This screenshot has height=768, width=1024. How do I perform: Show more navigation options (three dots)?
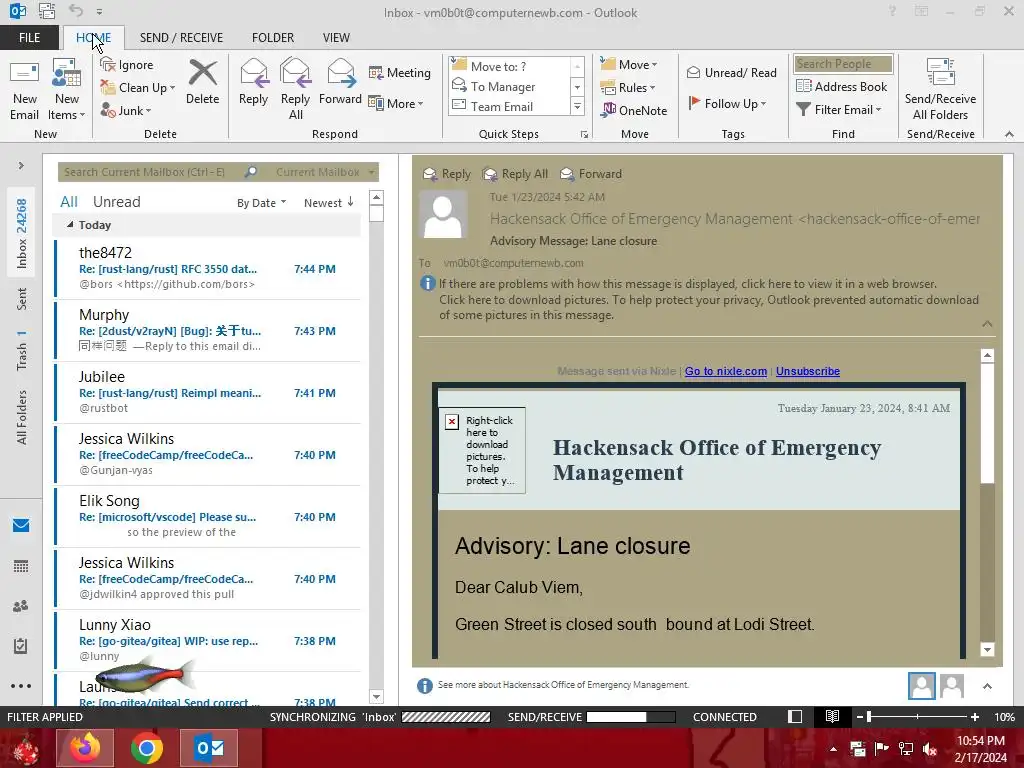click(x=21, y=686)
